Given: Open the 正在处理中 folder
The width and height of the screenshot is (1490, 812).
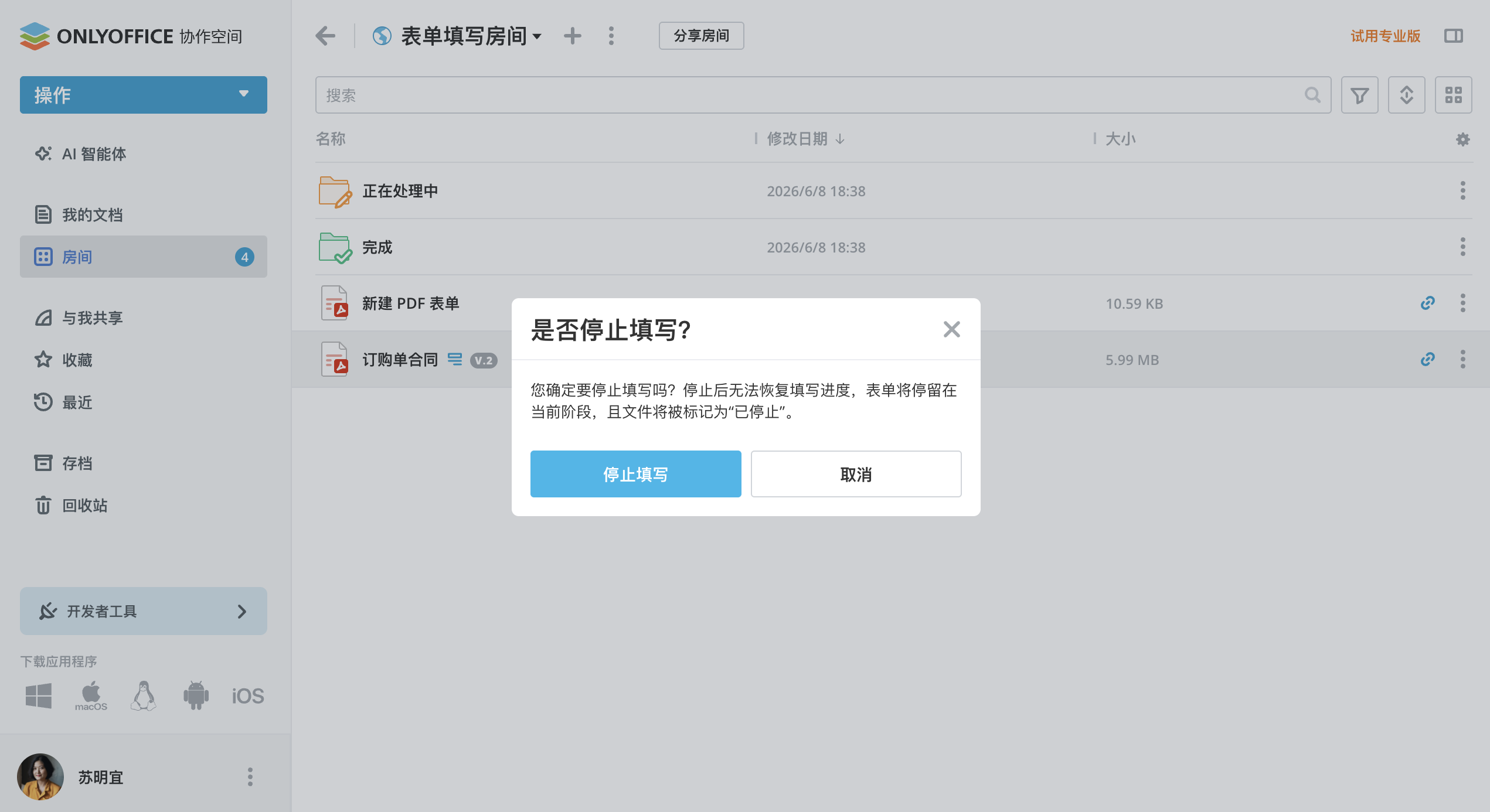Looking at the screenshot, I should point(400,190).
